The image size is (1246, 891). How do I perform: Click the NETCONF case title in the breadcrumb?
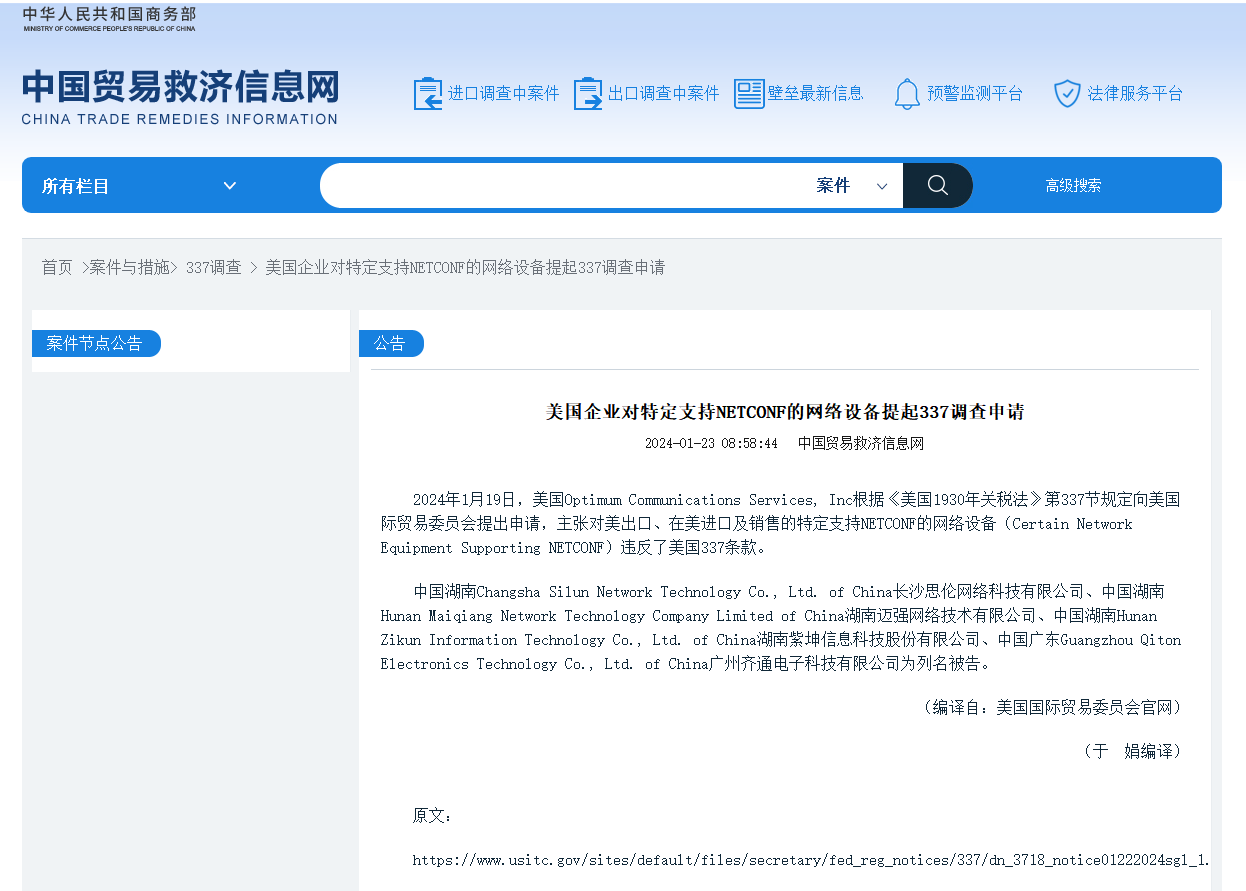465,267
